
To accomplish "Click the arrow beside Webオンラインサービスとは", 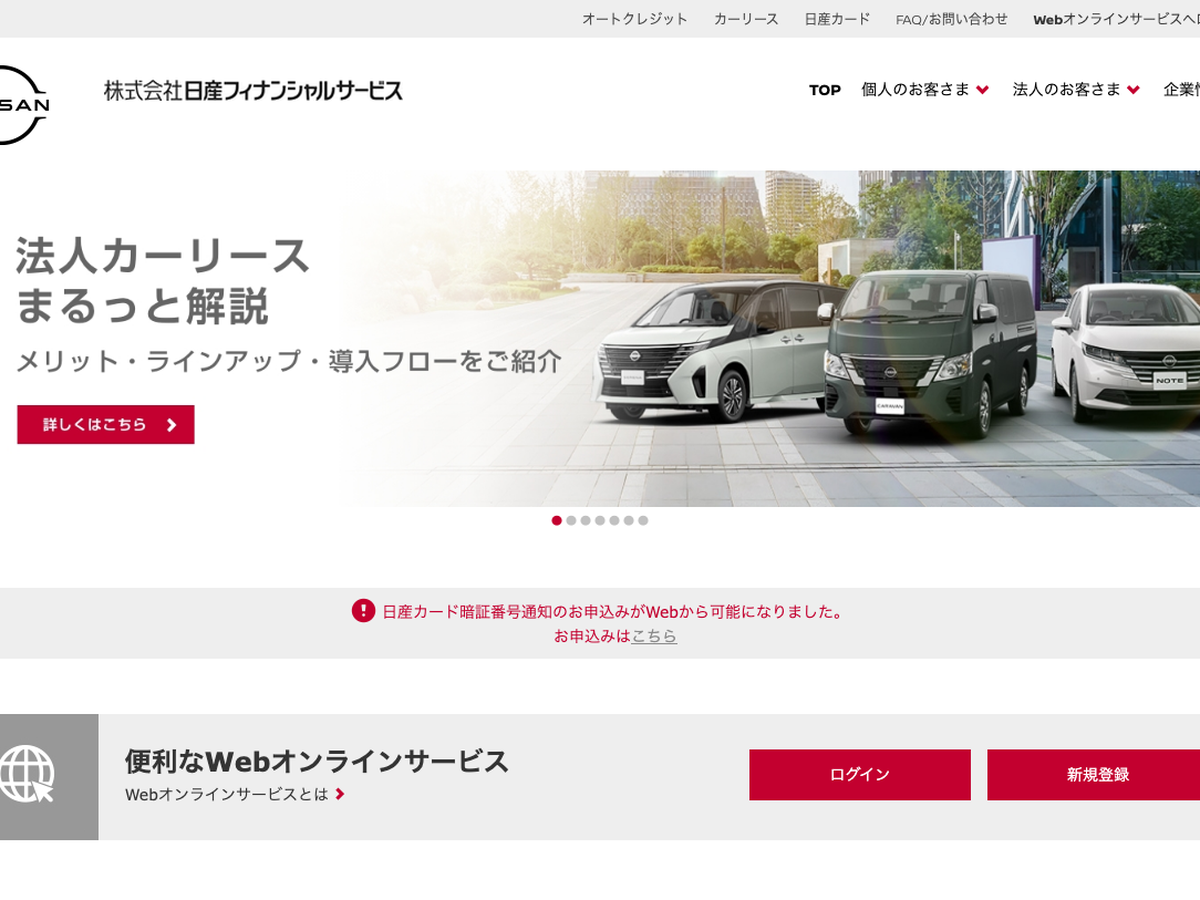I will click(x=340, y=794).
